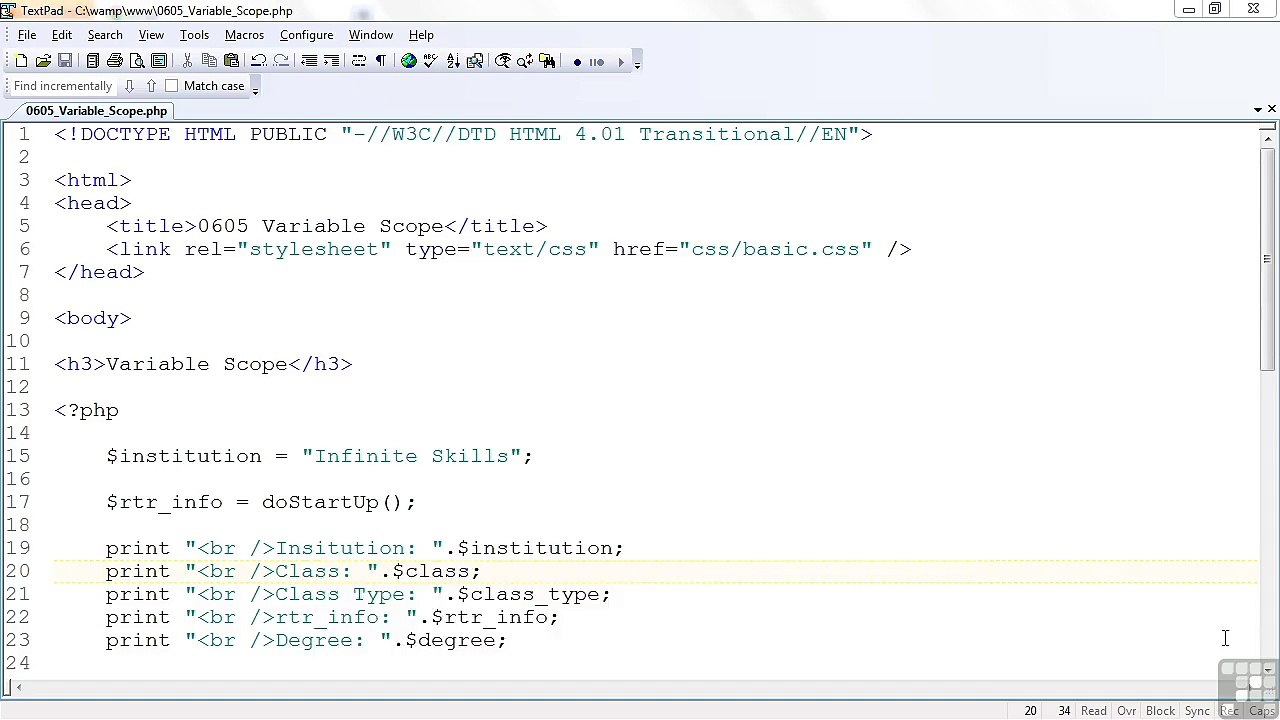
Task: Select the 0605_Variable_Scope.php document tab
Action: pyautogui.click(x=96, y=111)
